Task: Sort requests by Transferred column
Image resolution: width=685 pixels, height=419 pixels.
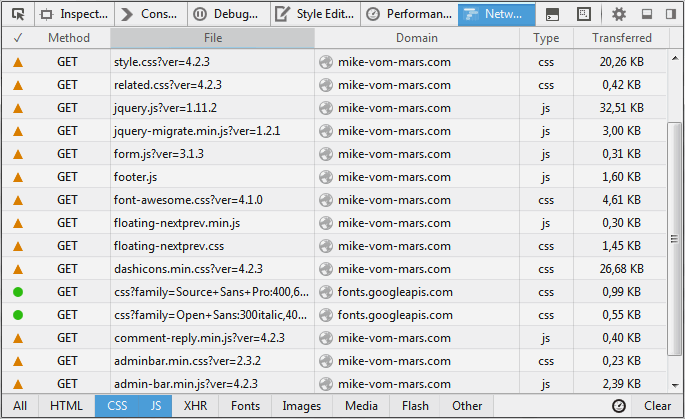Action: click(x=622, y=38)
